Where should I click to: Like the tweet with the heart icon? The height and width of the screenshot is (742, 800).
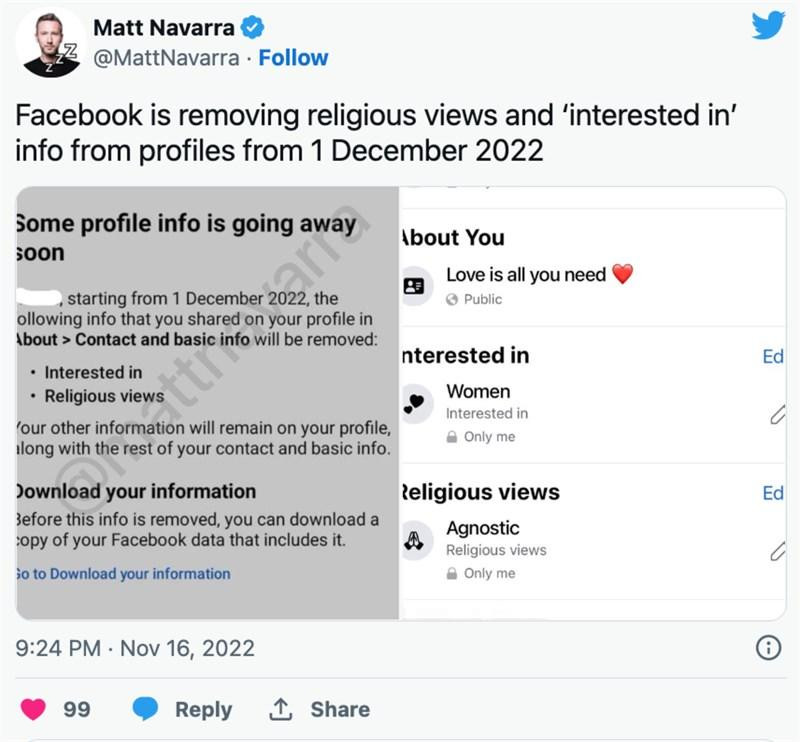click(33, 709)
